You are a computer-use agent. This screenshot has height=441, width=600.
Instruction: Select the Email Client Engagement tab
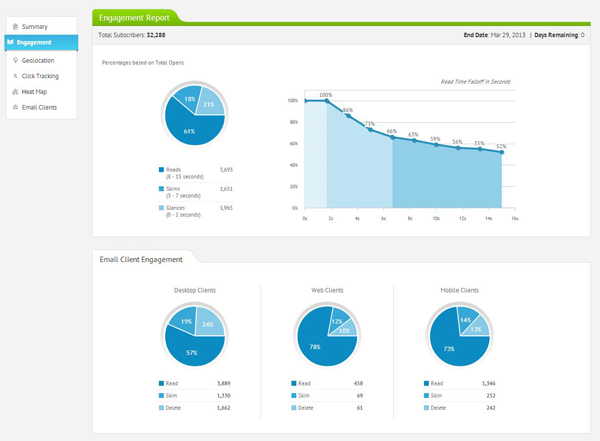pyautogui.click(x=141, y=260)
